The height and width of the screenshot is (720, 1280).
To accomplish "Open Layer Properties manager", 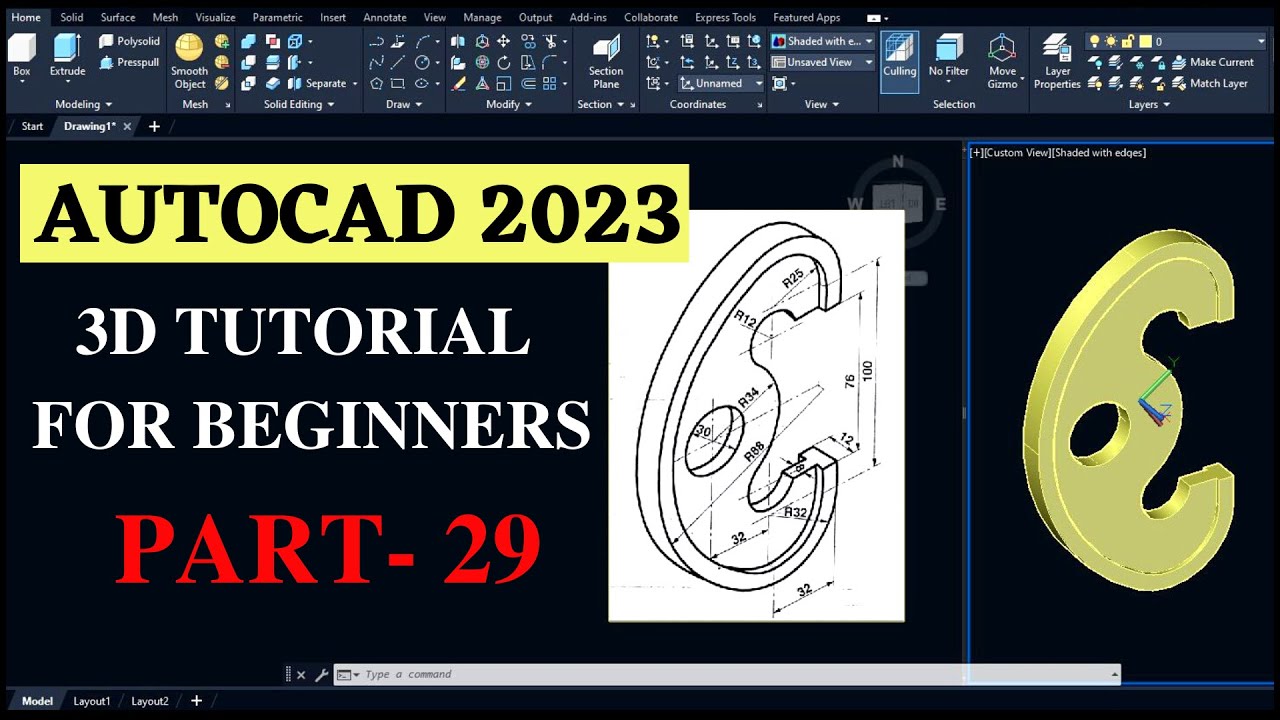I will [x=1057, y=61].
